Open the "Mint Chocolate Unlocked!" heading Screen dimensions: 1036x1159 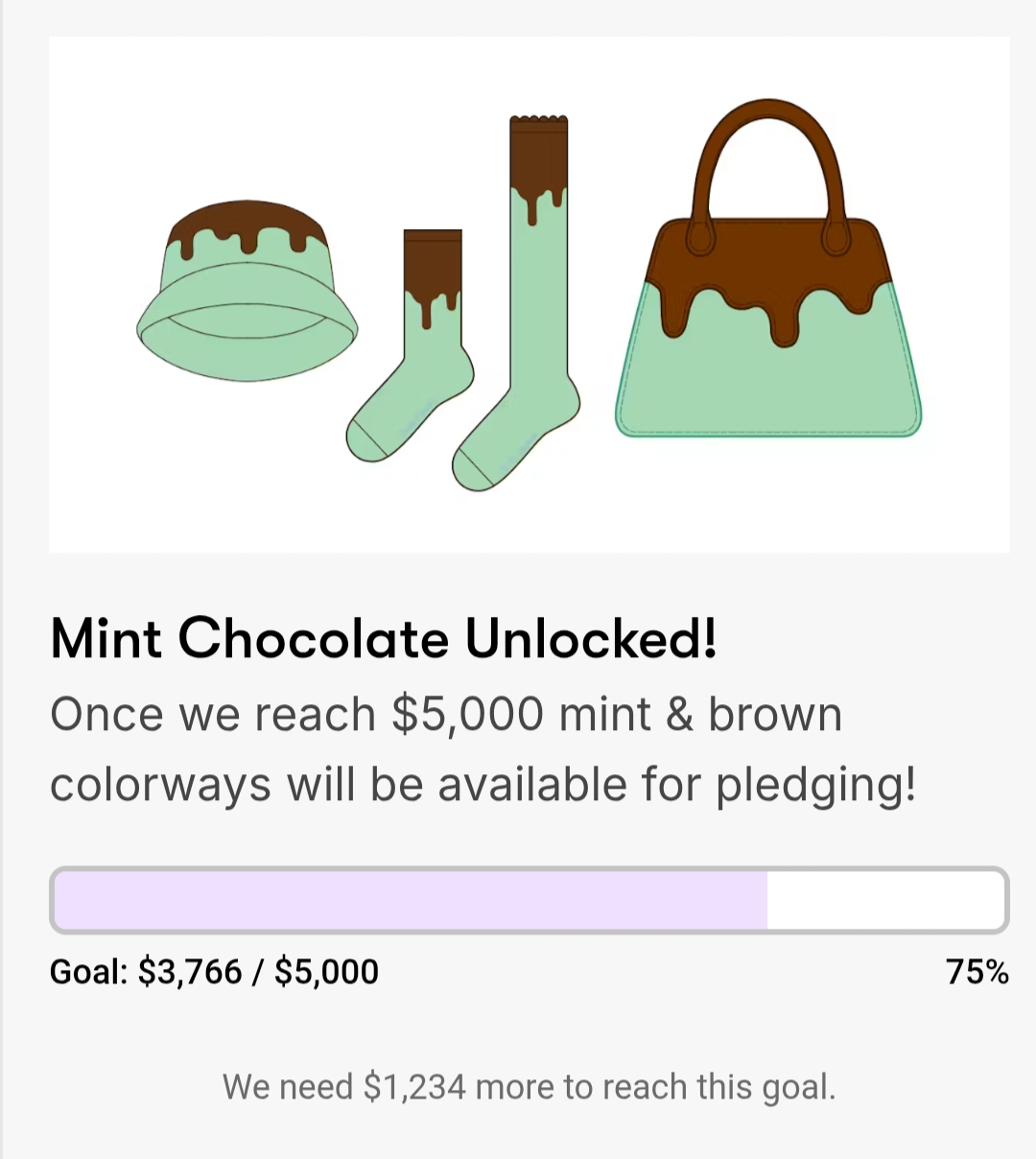pos(384,639)
